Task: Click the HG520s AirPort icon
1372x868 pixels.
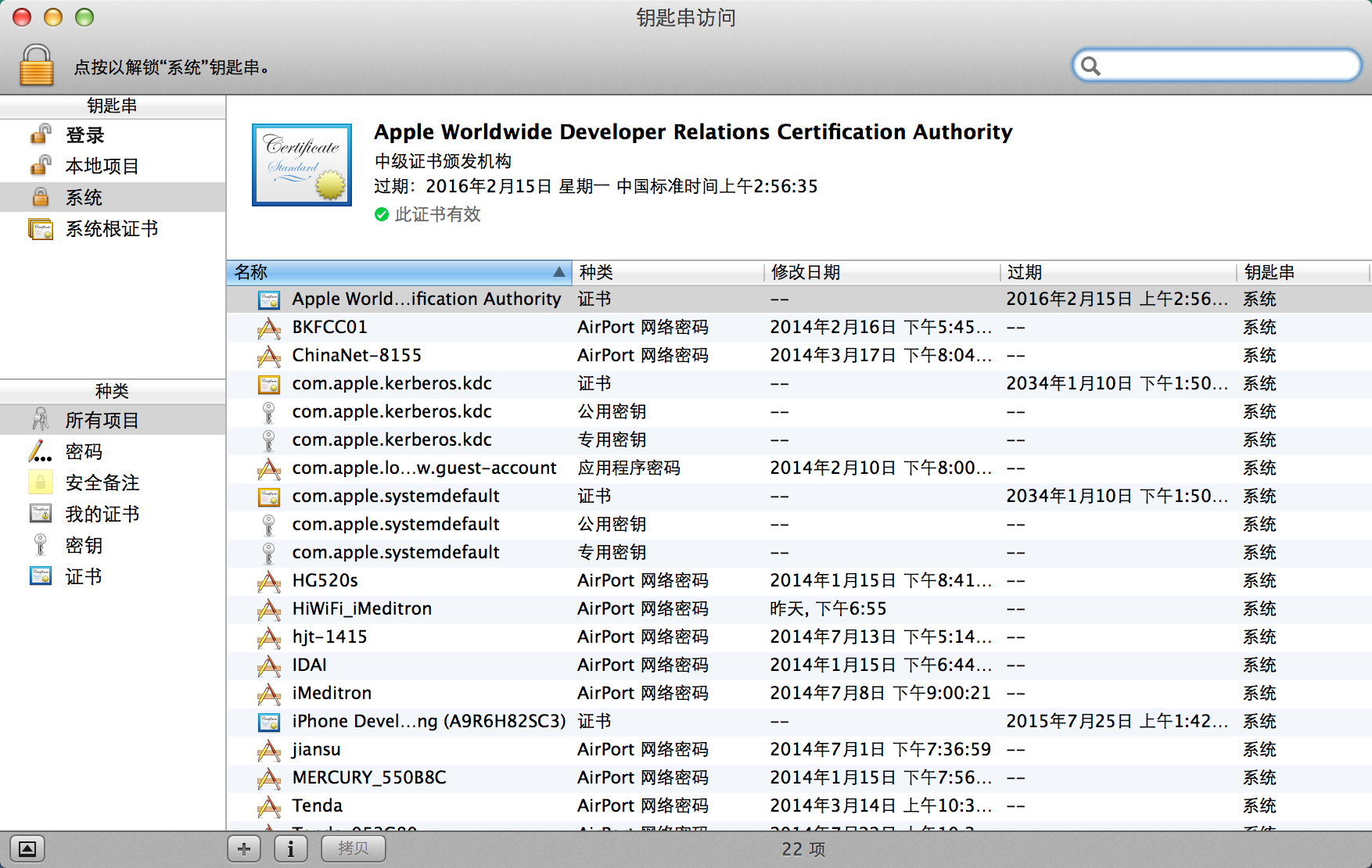Action: (269, 581)
